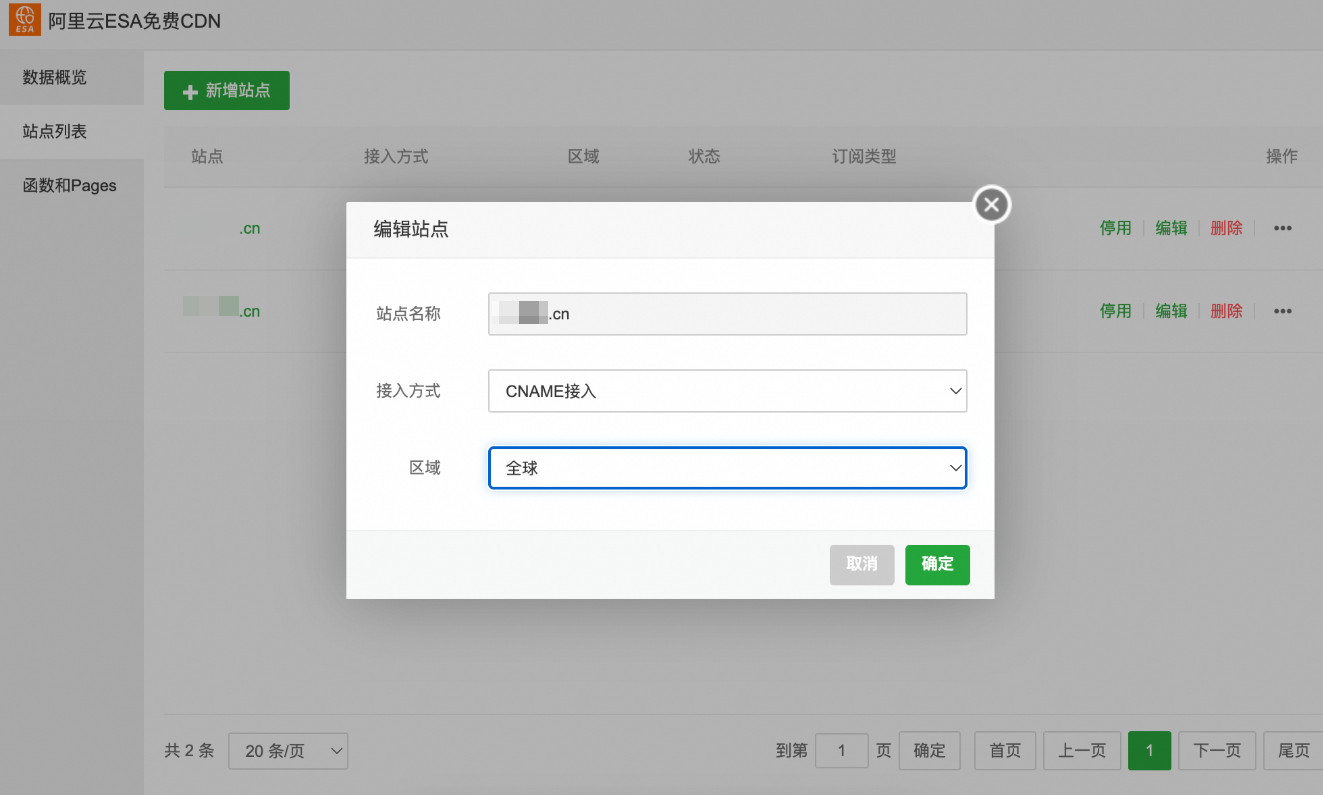Select page 1 in pagination
This screenshot has width=1323, height=795.
[1150, 751]
